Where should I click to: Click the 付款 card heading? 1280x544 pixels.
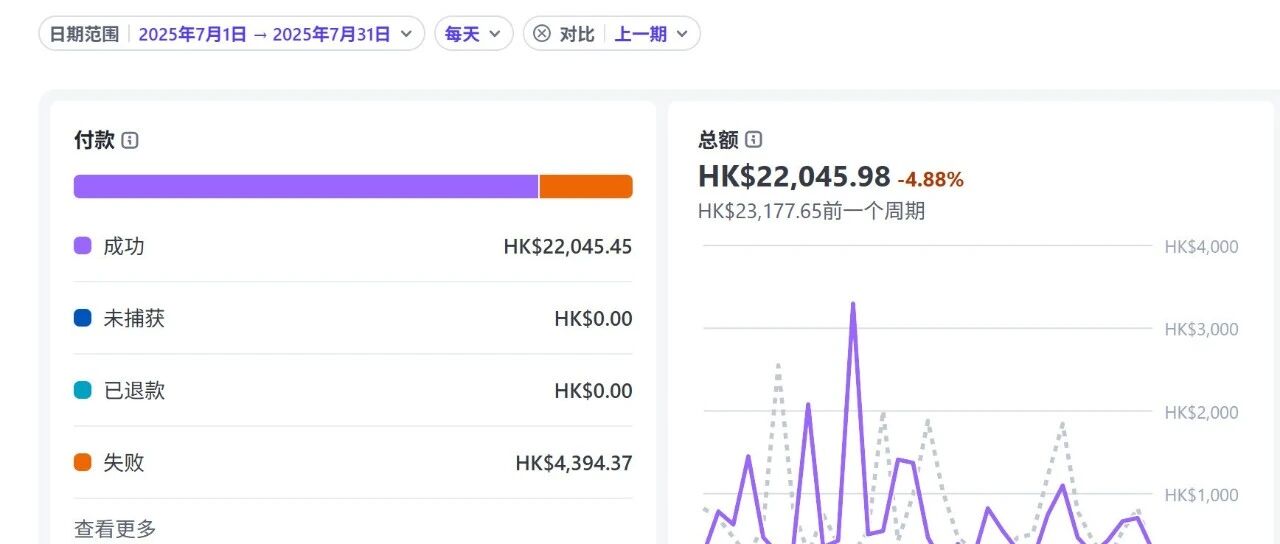pos(94,140)
